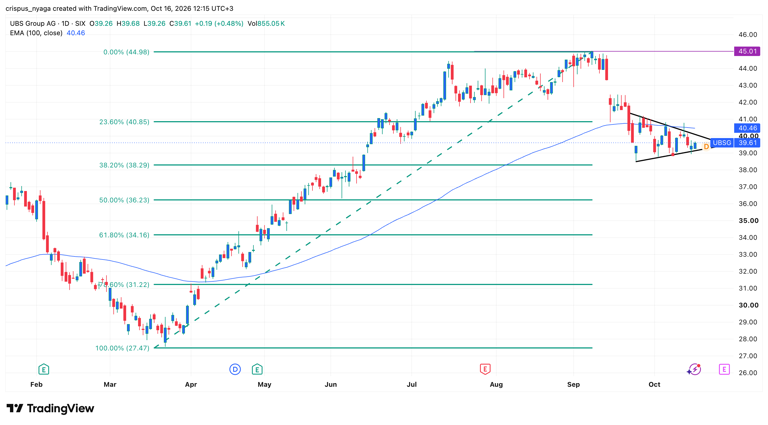768x425 pixels.
Task: Click the Aug label on the time axis
Action: point(496,384)
